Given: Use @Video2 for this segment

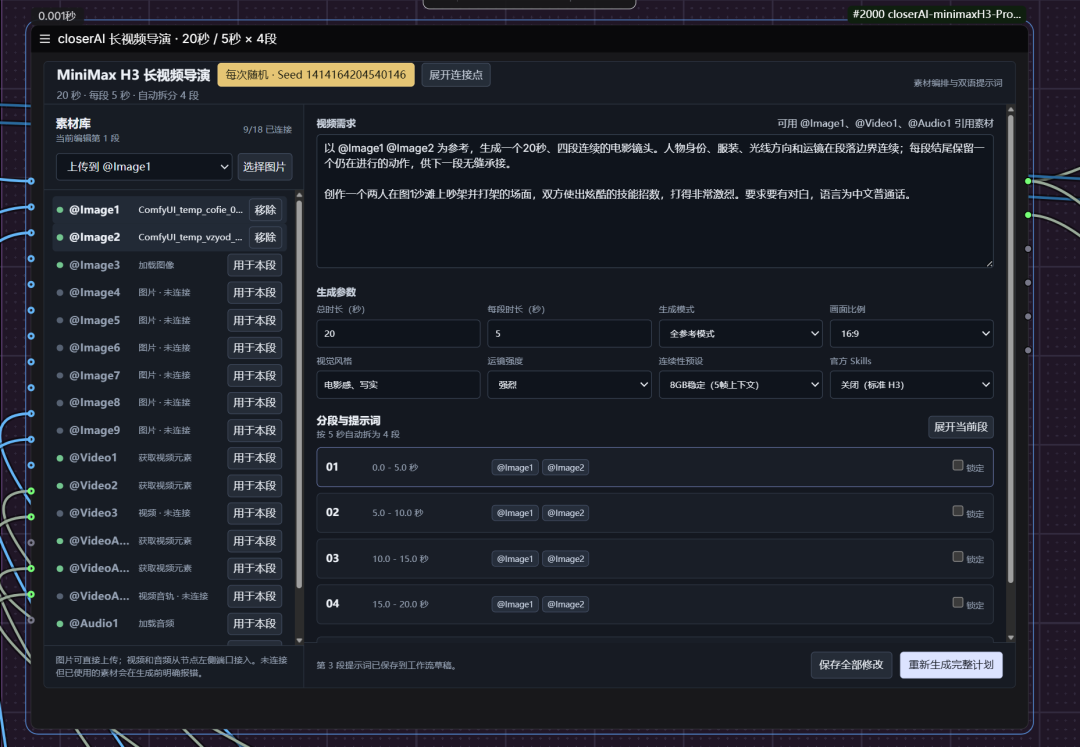Looking at the screenshot, I should pyautogui.click(x=254, y=485).
